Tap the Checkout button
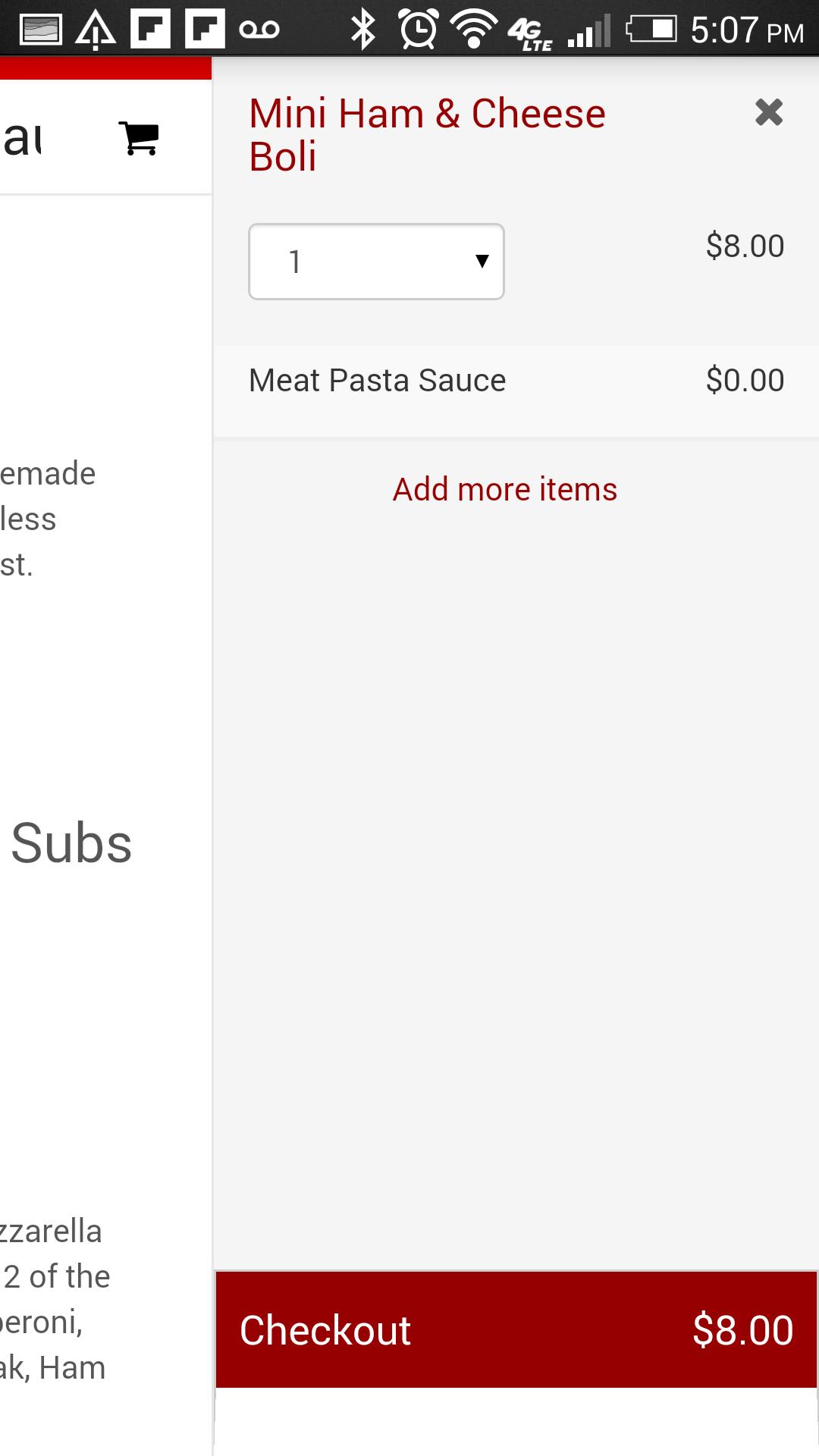 (516, 1329)
